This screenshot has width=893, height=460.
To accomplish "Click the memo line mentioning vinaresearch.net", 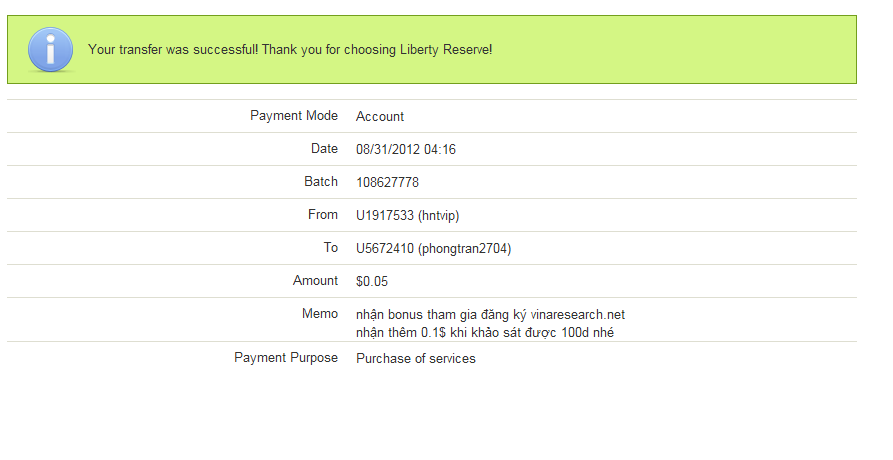I will (490, 315).
